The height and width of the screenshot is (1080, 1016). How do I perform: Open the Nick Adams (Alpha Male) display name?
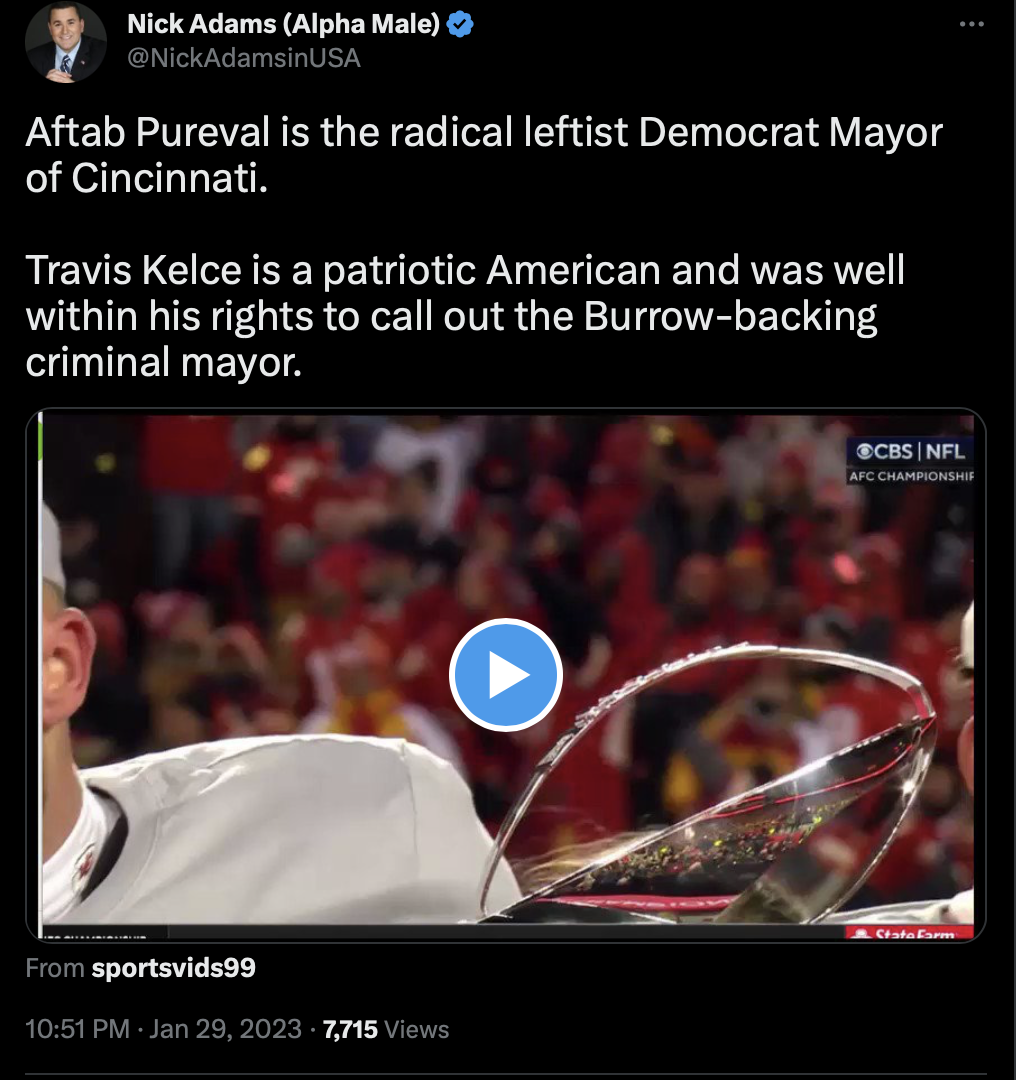coord(283,24)
